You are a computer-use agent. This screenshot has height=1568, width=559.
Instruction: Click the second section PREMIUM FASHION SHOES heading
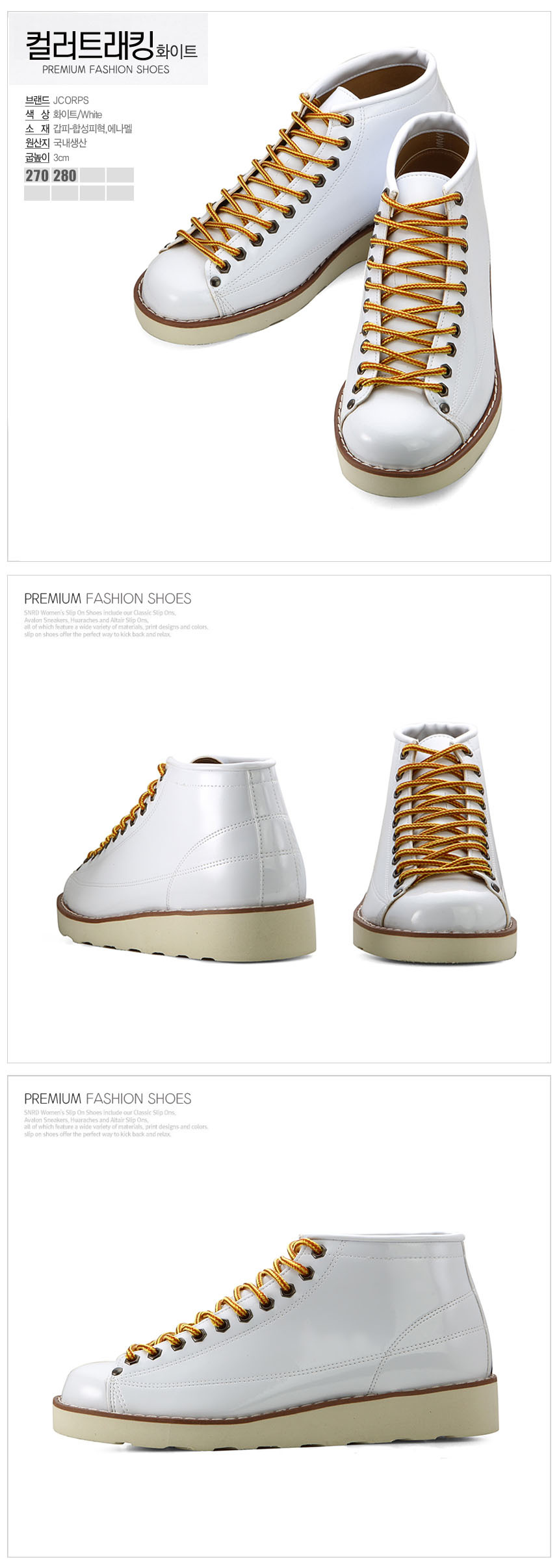click(x=108, y=598)
